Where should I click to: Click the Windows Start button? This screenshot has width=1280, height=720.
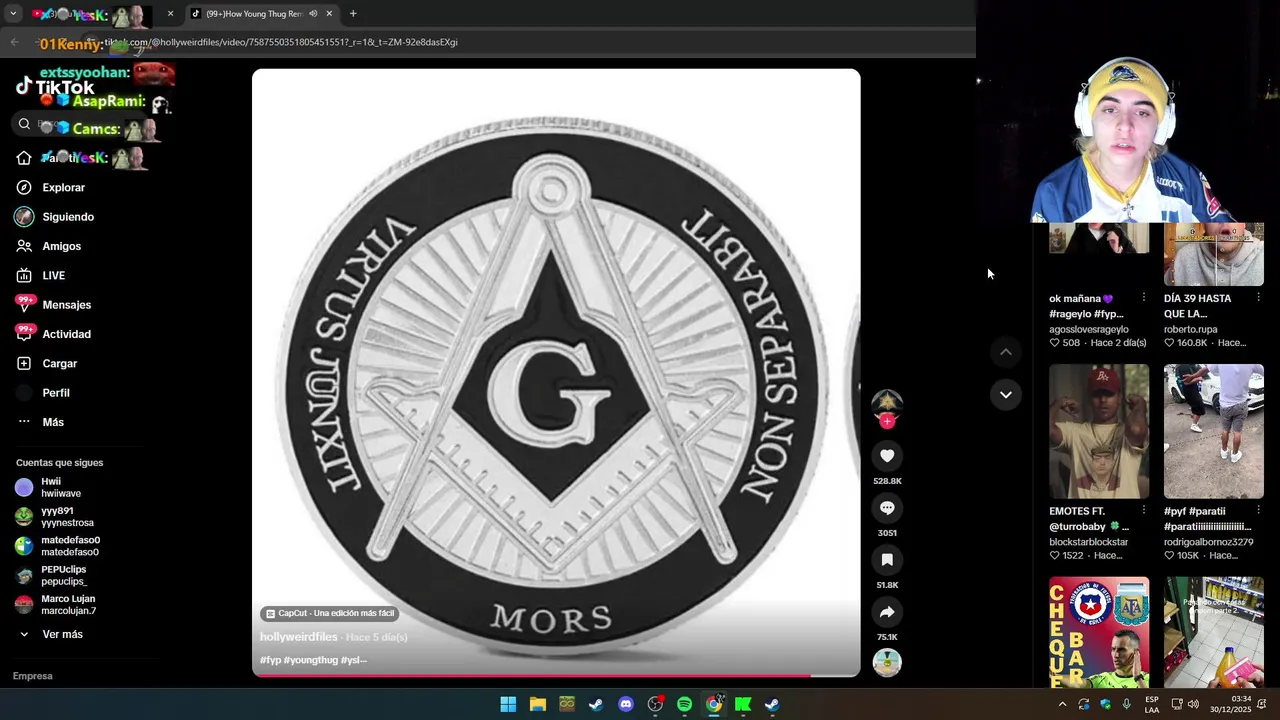tap(508, 704)
